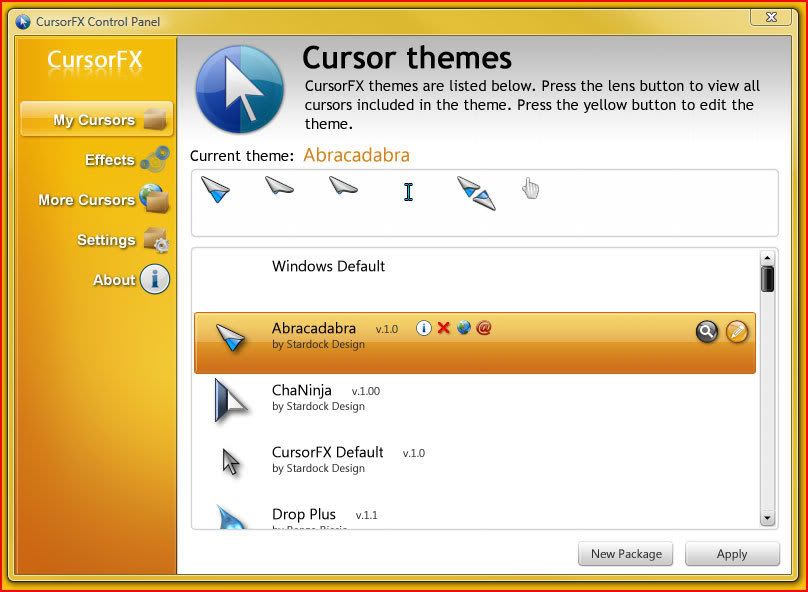Screen dimensions: 808x592
Task: Click the red @ email icon
Action: (x=485, y=328)
